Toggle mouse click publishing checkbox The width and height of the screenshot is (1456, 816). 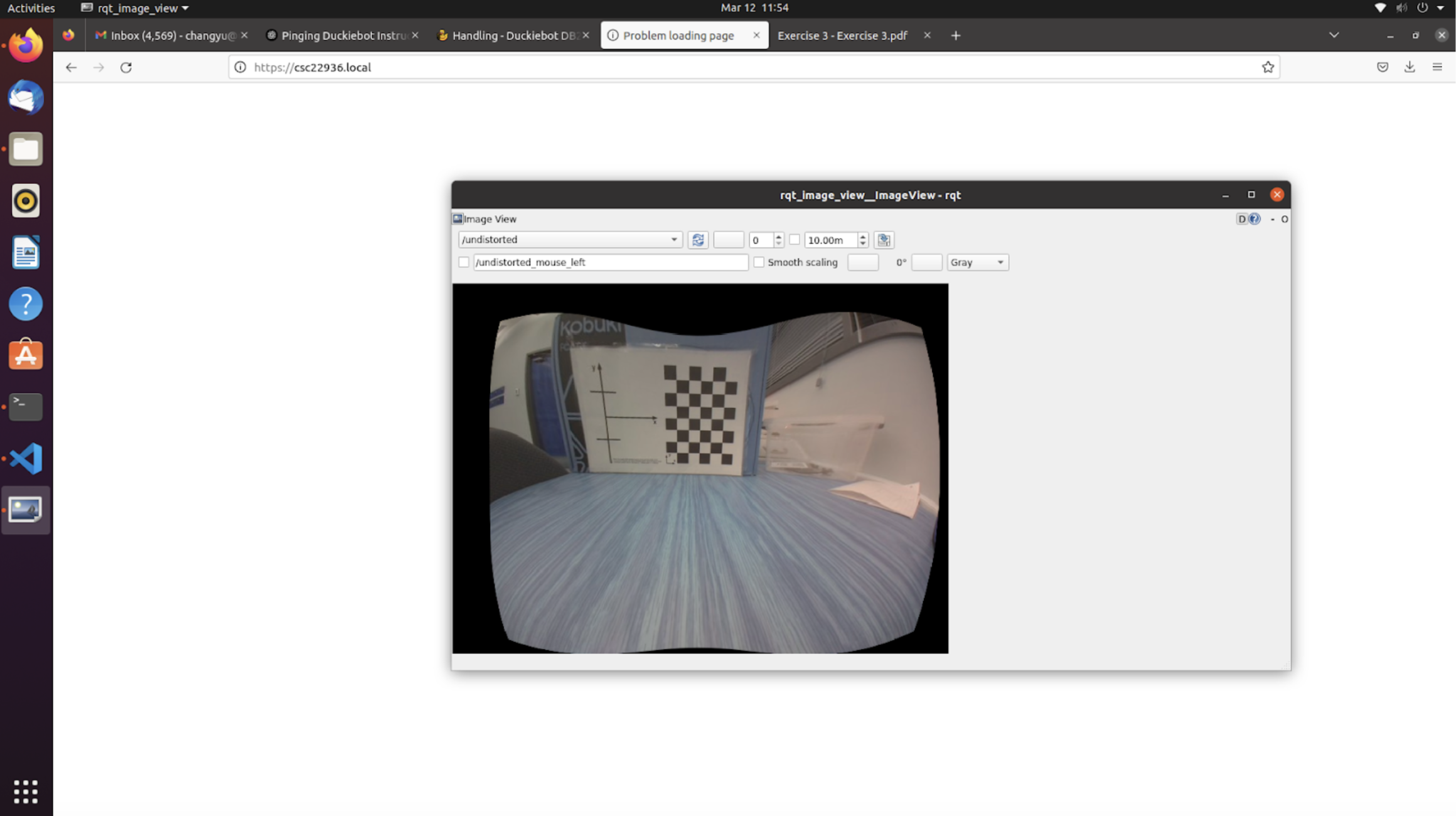[464, 262]
